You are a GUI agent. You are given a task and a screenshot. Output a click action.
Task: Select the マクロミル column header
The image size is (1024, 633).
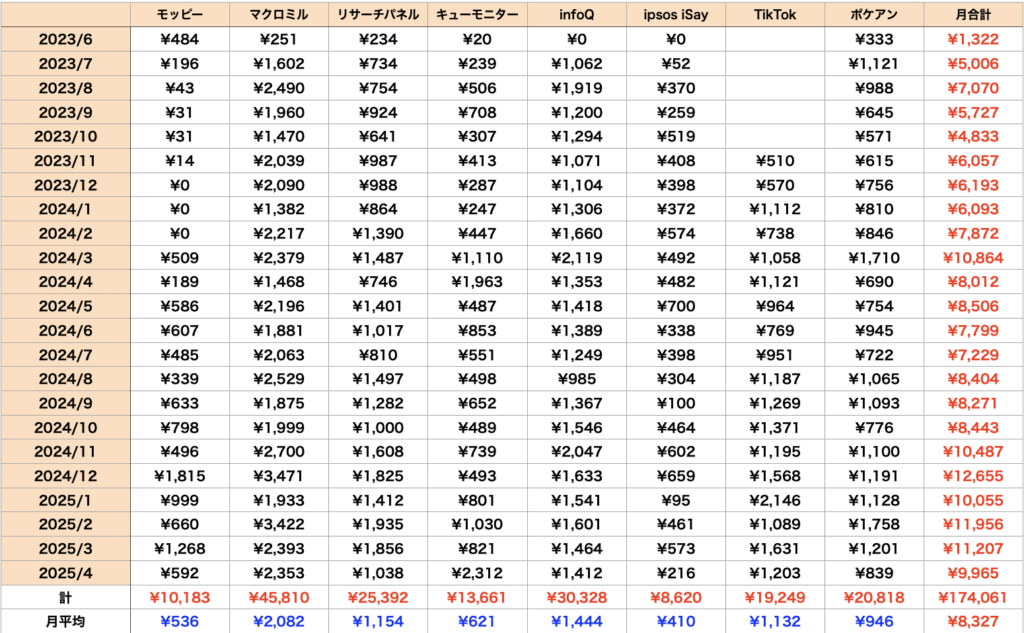(x=279, y=14)
